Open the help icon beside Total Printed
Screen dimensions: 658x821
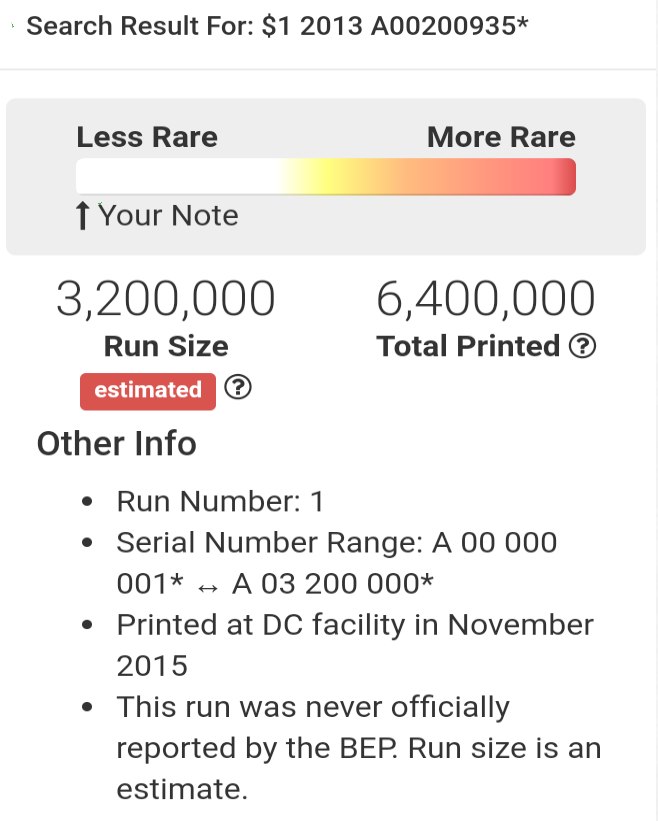pyautogui.click(x=582, y=346)
